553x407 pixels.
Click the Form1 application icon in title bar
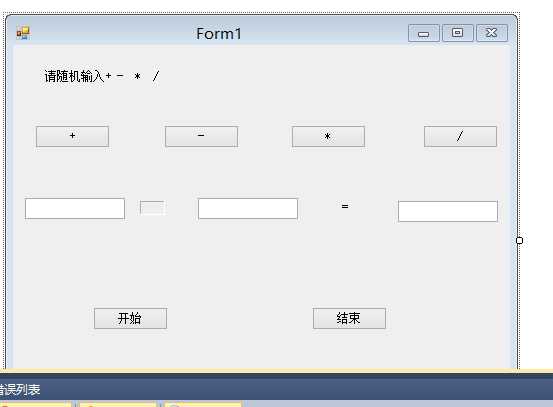23,33
